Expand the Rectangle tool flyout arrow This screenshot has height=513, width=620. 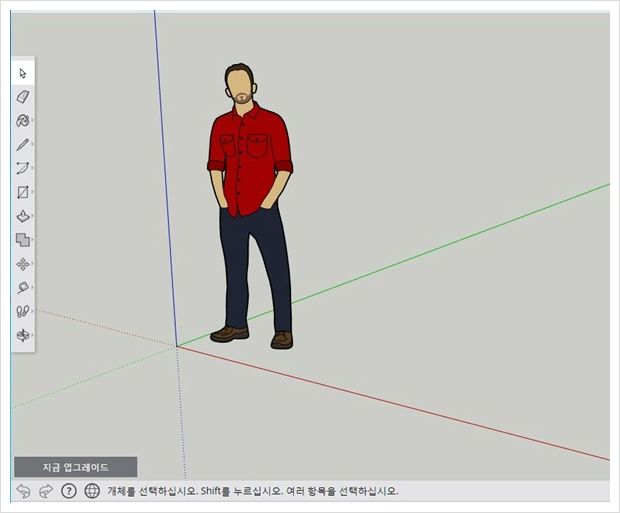[x=32, y=192]
